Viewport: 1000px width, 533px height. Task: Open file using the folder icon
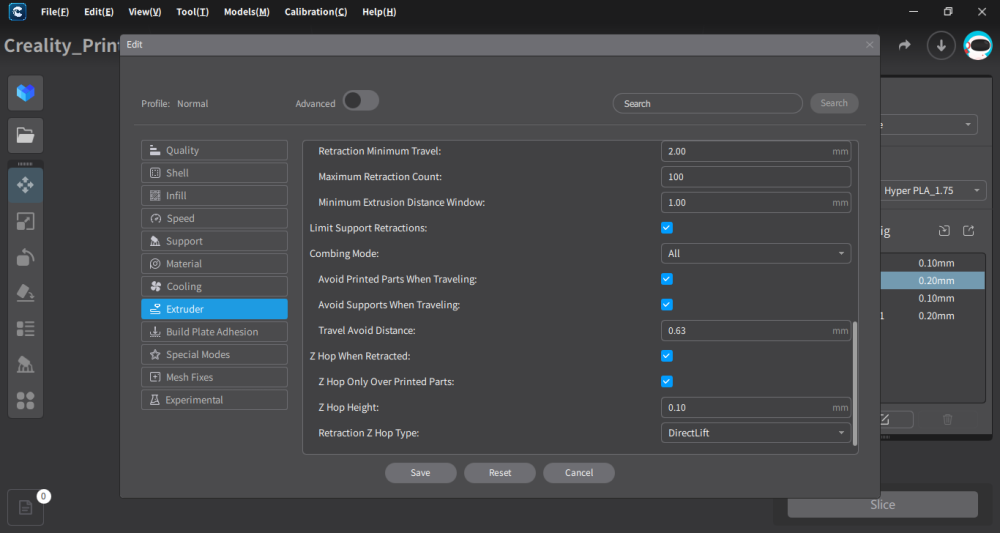pos(26,135)
